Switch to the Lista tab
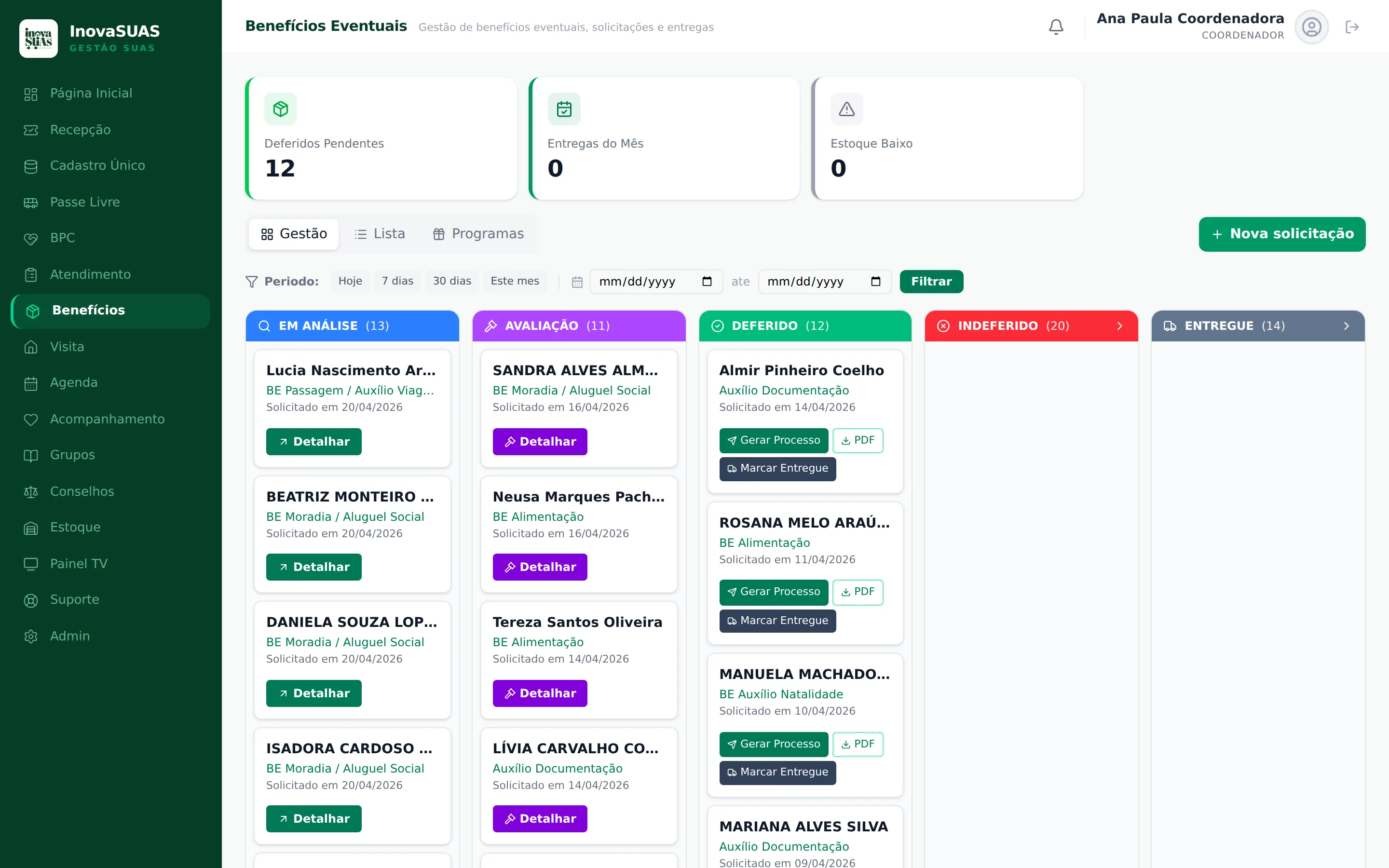Viewport: 1389px width, 868px height. 380,234
